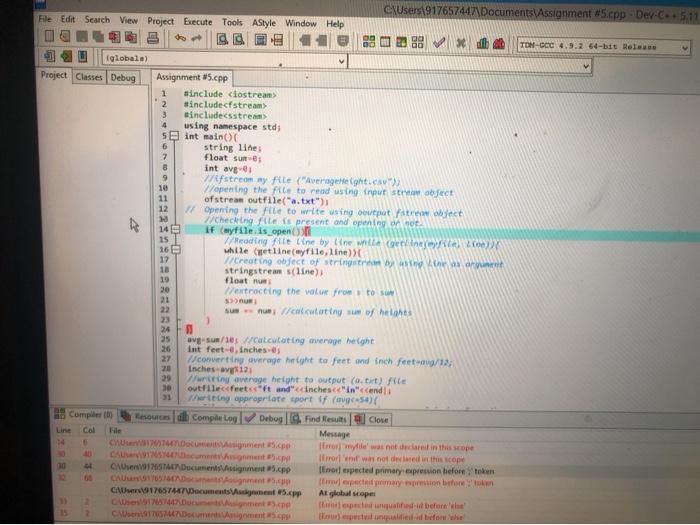
Task: Click the Close file toolbar icon
Action: pos(114,37)
